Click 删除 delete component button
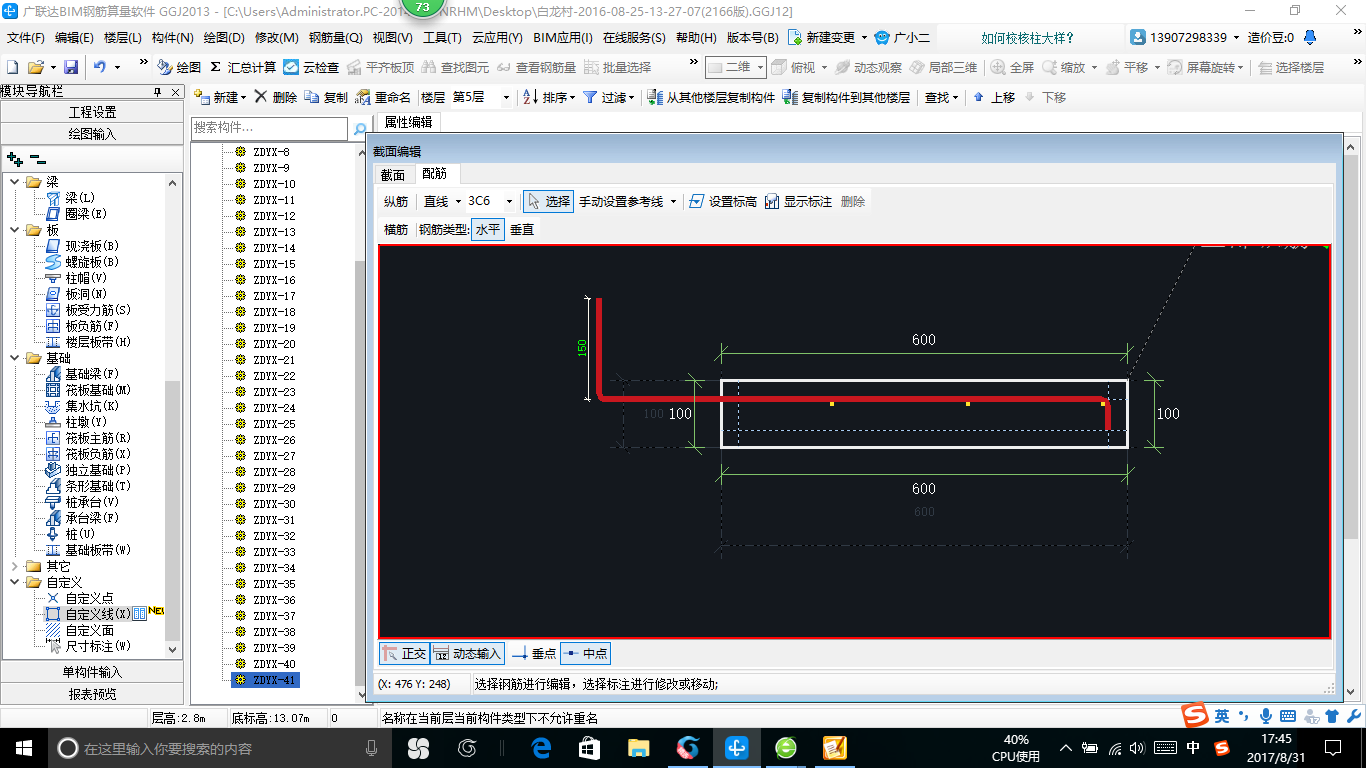Viewport: 1366px width, 768px height. click(275, 97)
